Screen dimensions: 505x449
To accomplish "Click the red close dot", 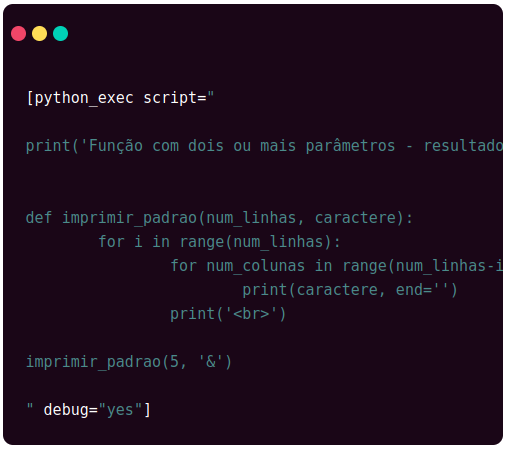I will tap(18, 34).
